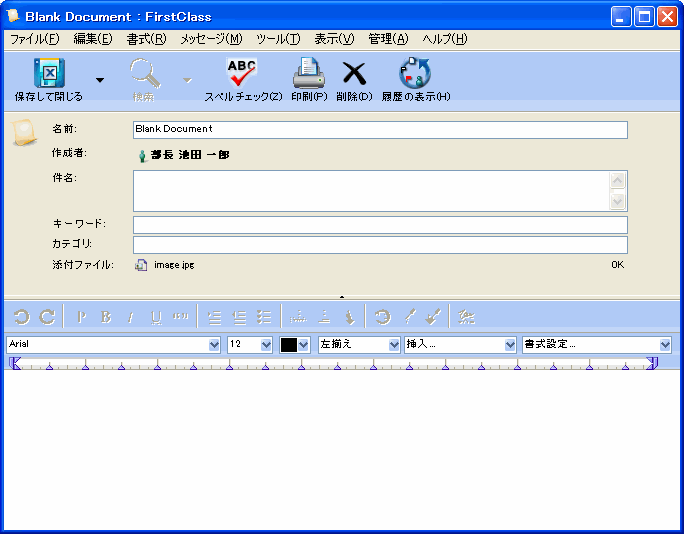Click the redo arrow in formatting toolbar
Viewport: 684px width, 534px height.
coord(46,317)
